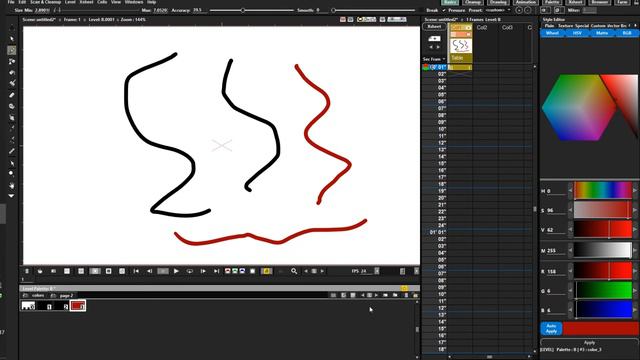This screenshot has width=640, height=360.
Task: Toggle the matte channel button
Action: 253,271
